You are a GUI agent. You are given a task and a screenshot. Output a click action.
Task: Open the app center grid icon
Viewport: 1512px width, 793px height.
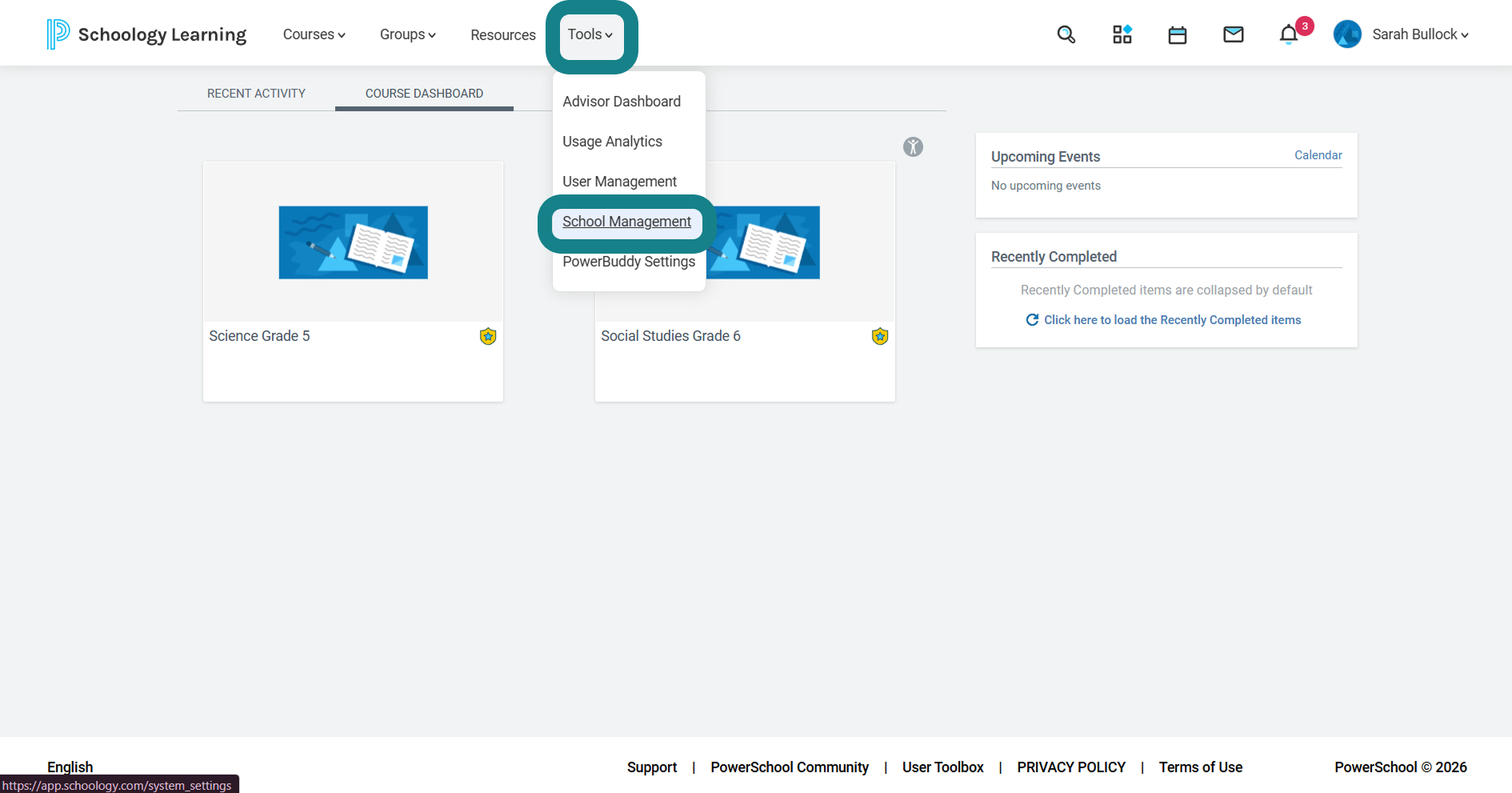click(x=1122, y=34)
